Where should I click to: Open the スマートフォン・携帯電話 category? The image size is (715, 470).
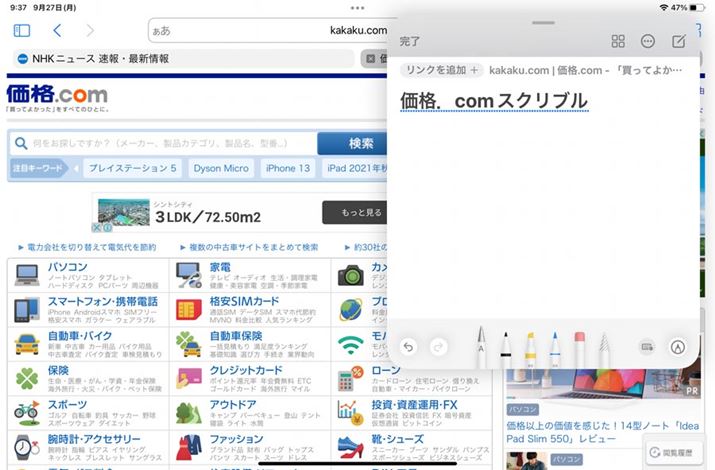pyautogui.click(x=103, y=301)
